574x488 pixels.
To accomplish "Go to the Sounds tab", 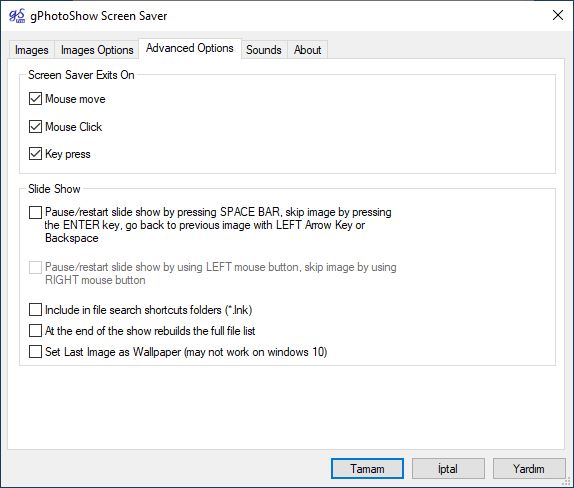I will tap(264, 50).
